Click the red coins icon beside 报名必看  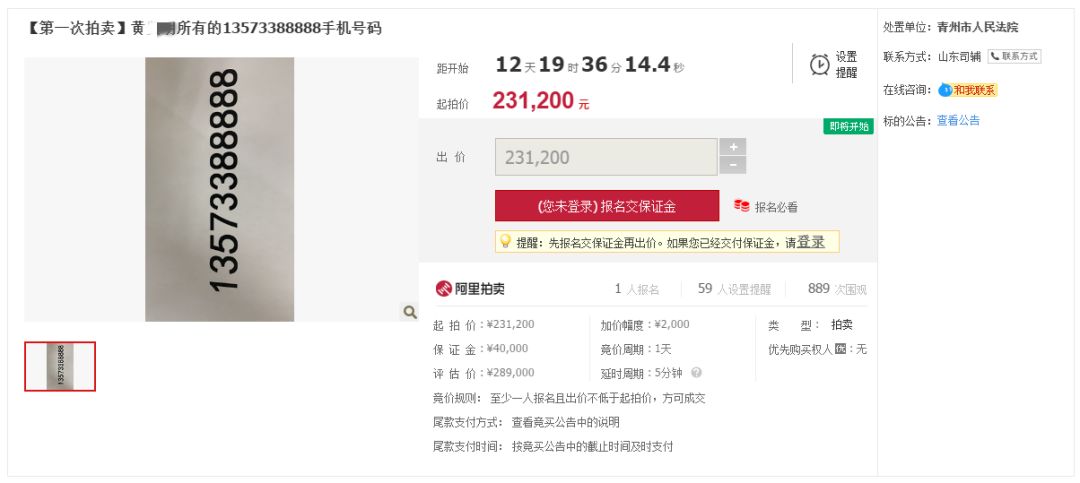(741, 206)
